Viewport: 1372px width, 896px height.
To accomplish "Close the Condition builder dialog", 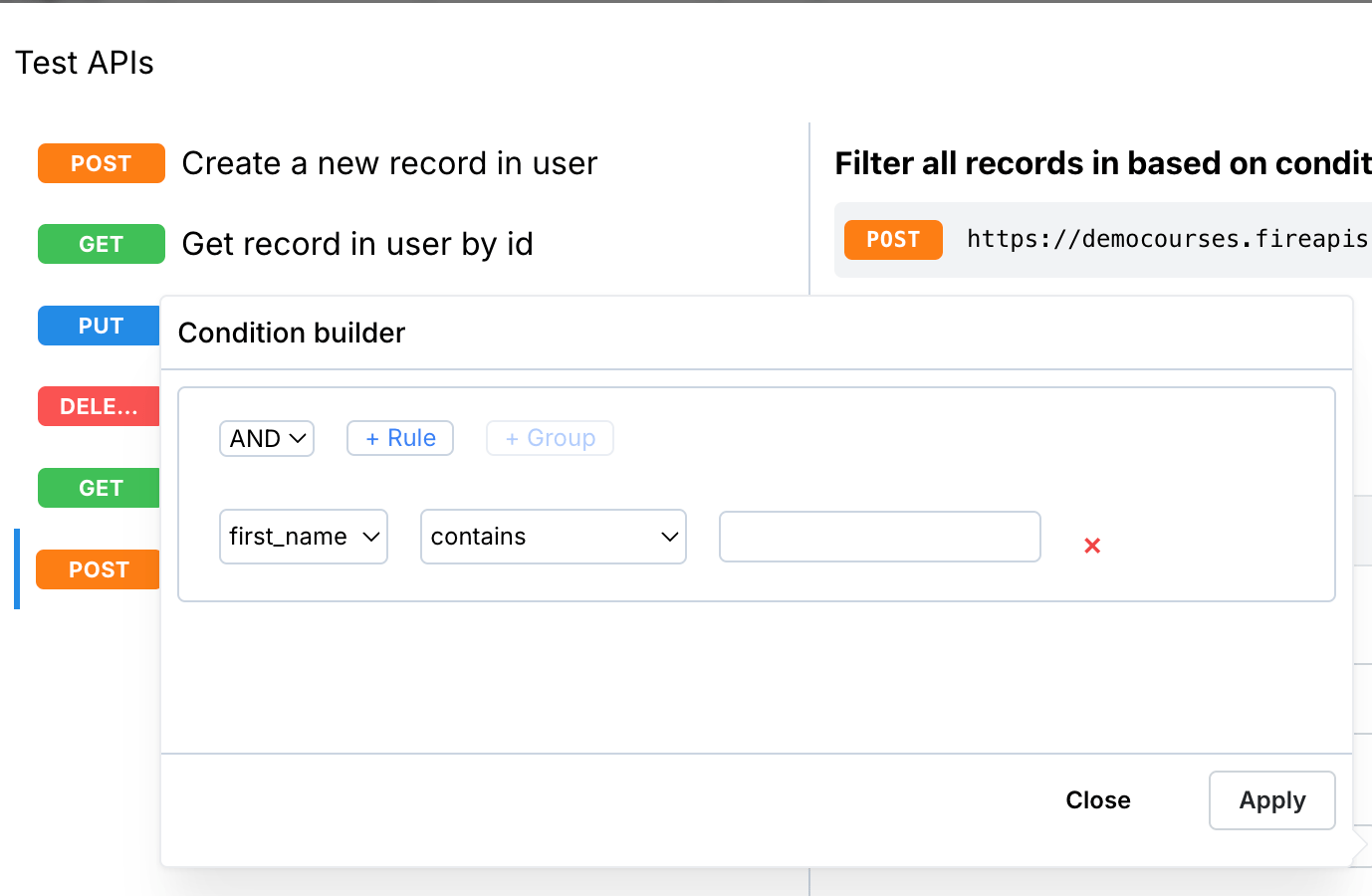I will (x=1098, y=800).
